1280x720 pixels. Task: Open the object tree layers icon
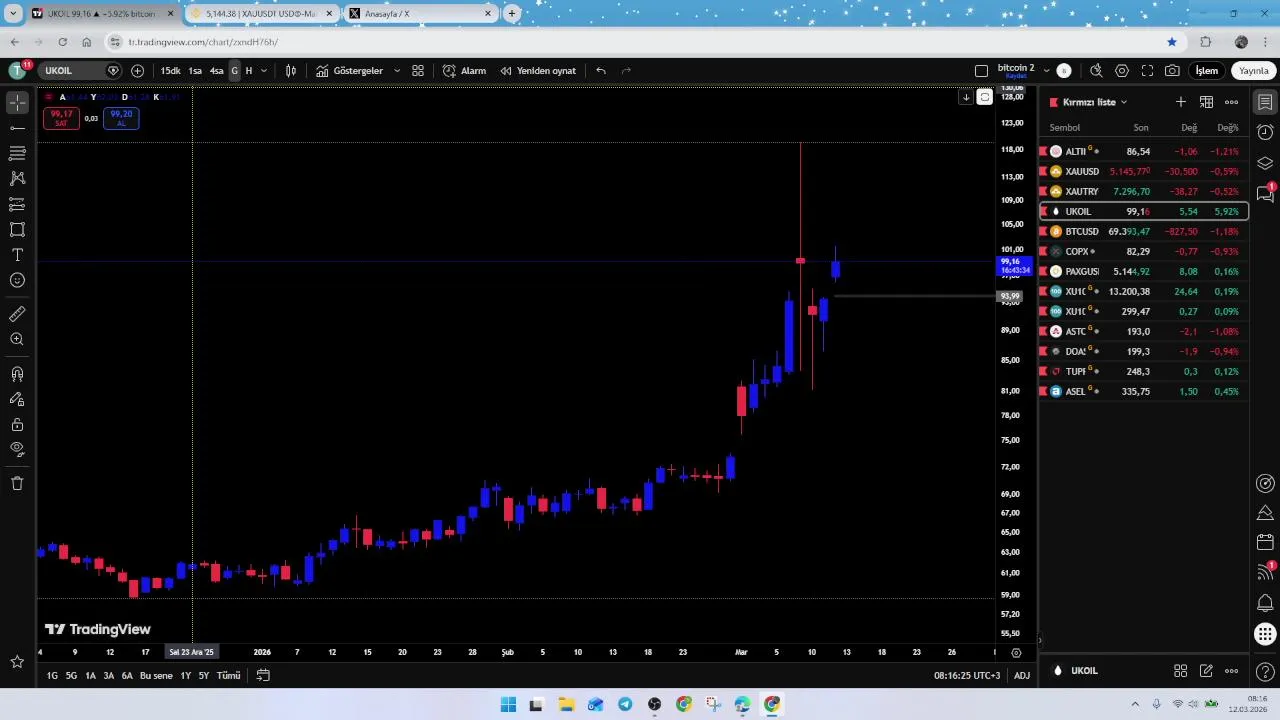point(1265,163)
